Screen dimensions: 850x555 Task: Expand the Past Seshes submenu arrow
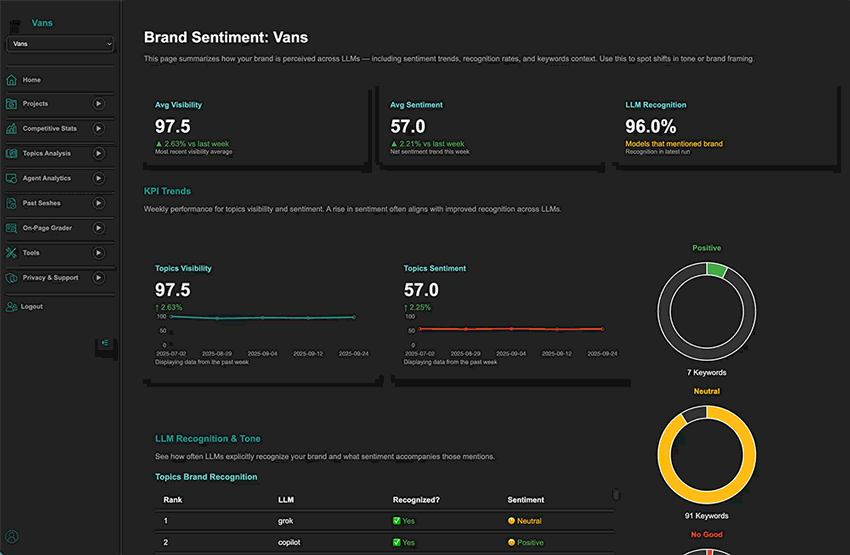point(99,203)
